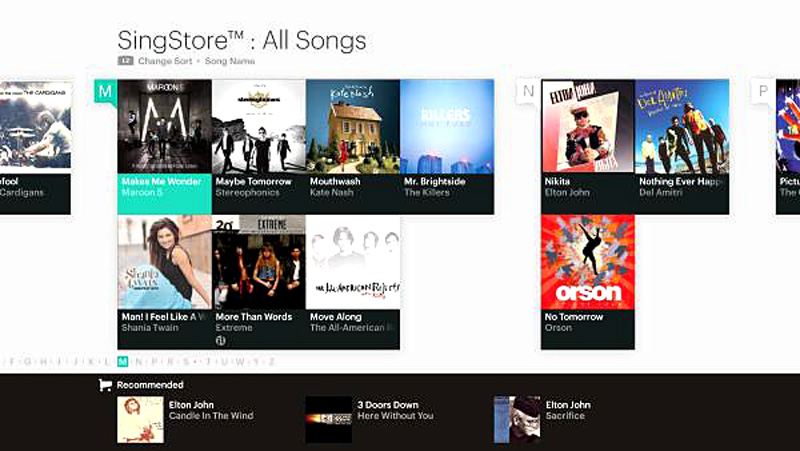Click the shopping cart Recommended icon
Screen dimensions: 800x451
[x=105, y=385]
